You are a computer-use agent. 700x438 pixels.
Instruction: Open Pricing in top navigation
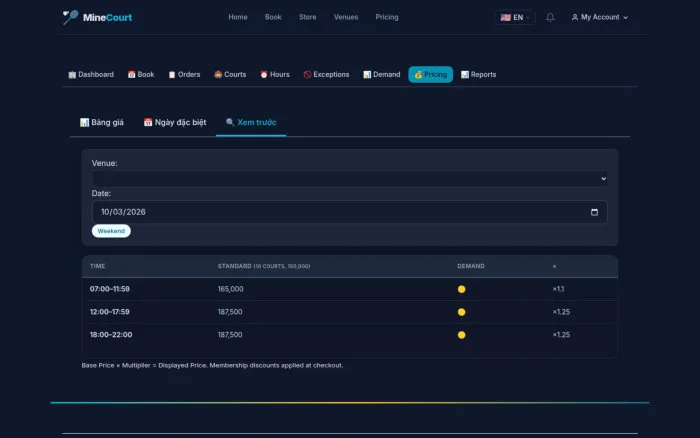pos(387,17)
